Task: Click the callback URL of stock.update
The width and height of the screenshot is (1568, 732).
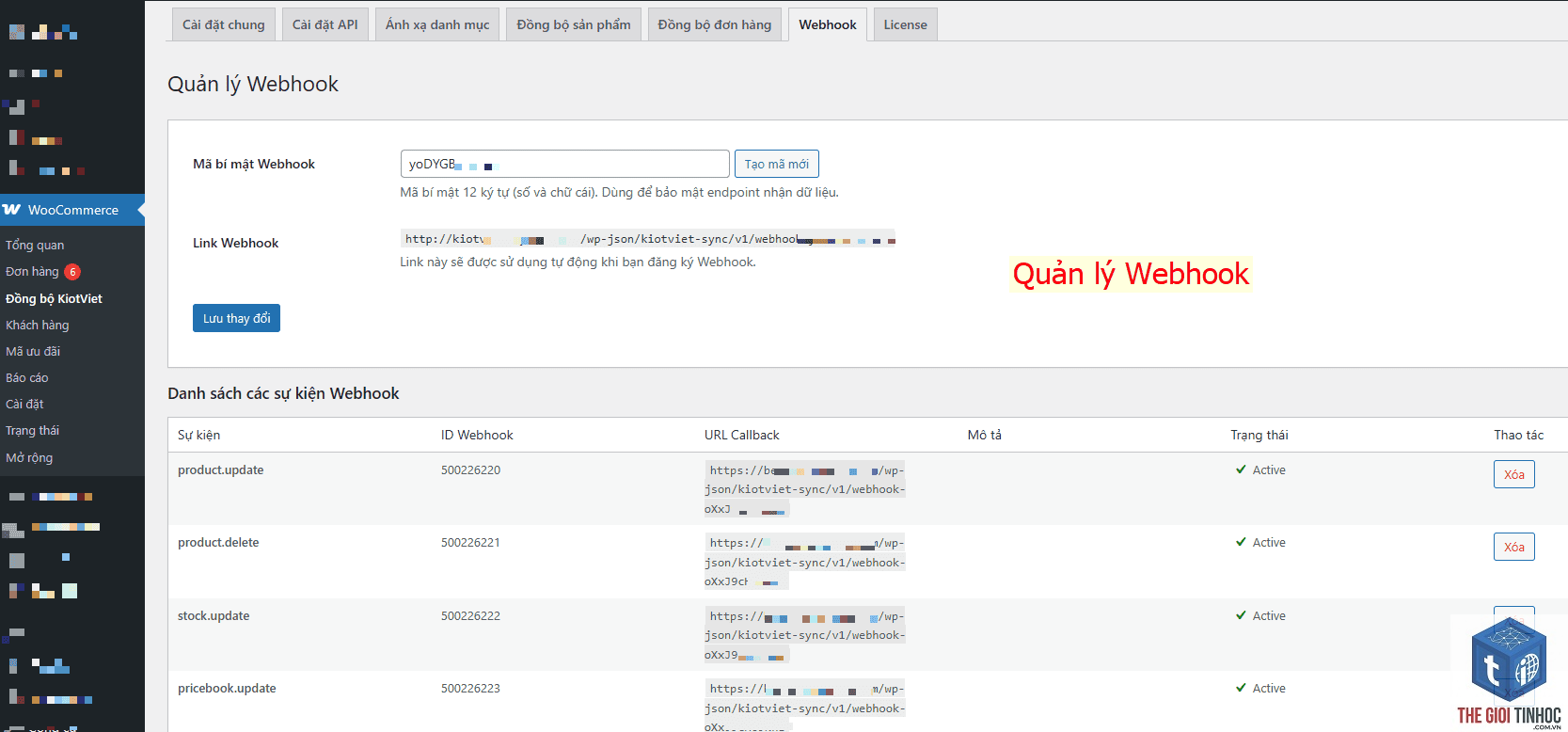Action: coord(805,635)
